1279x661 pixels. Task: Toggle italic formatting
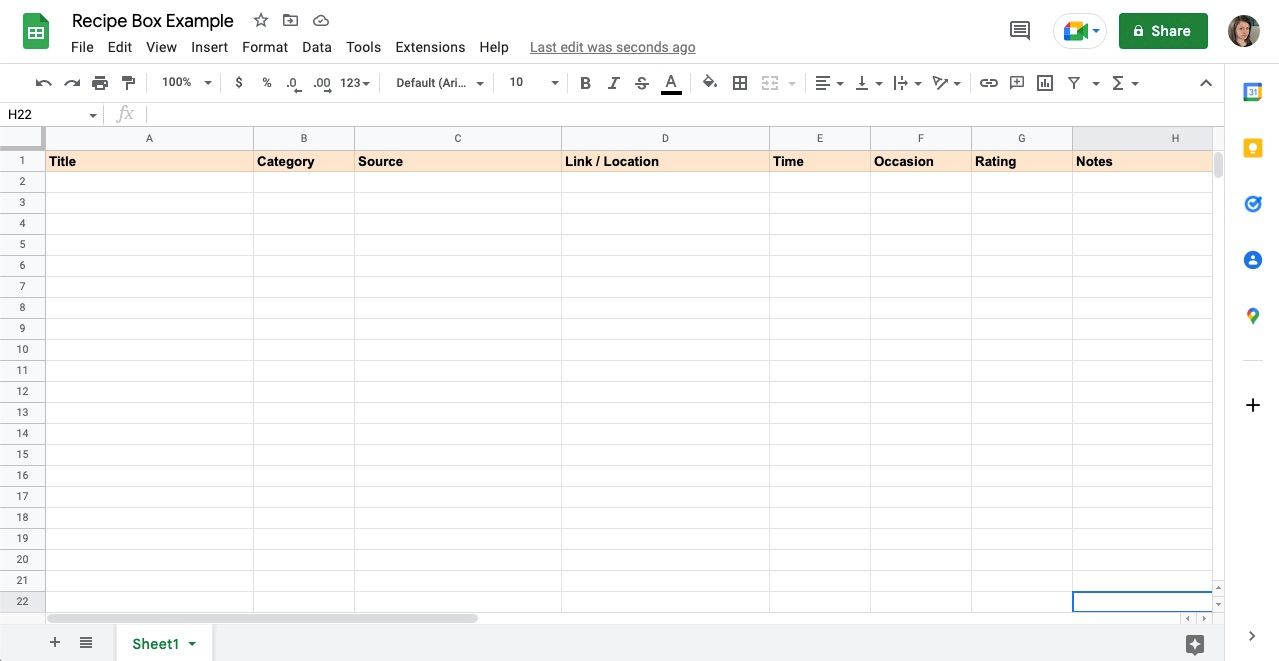click(614, 83)
